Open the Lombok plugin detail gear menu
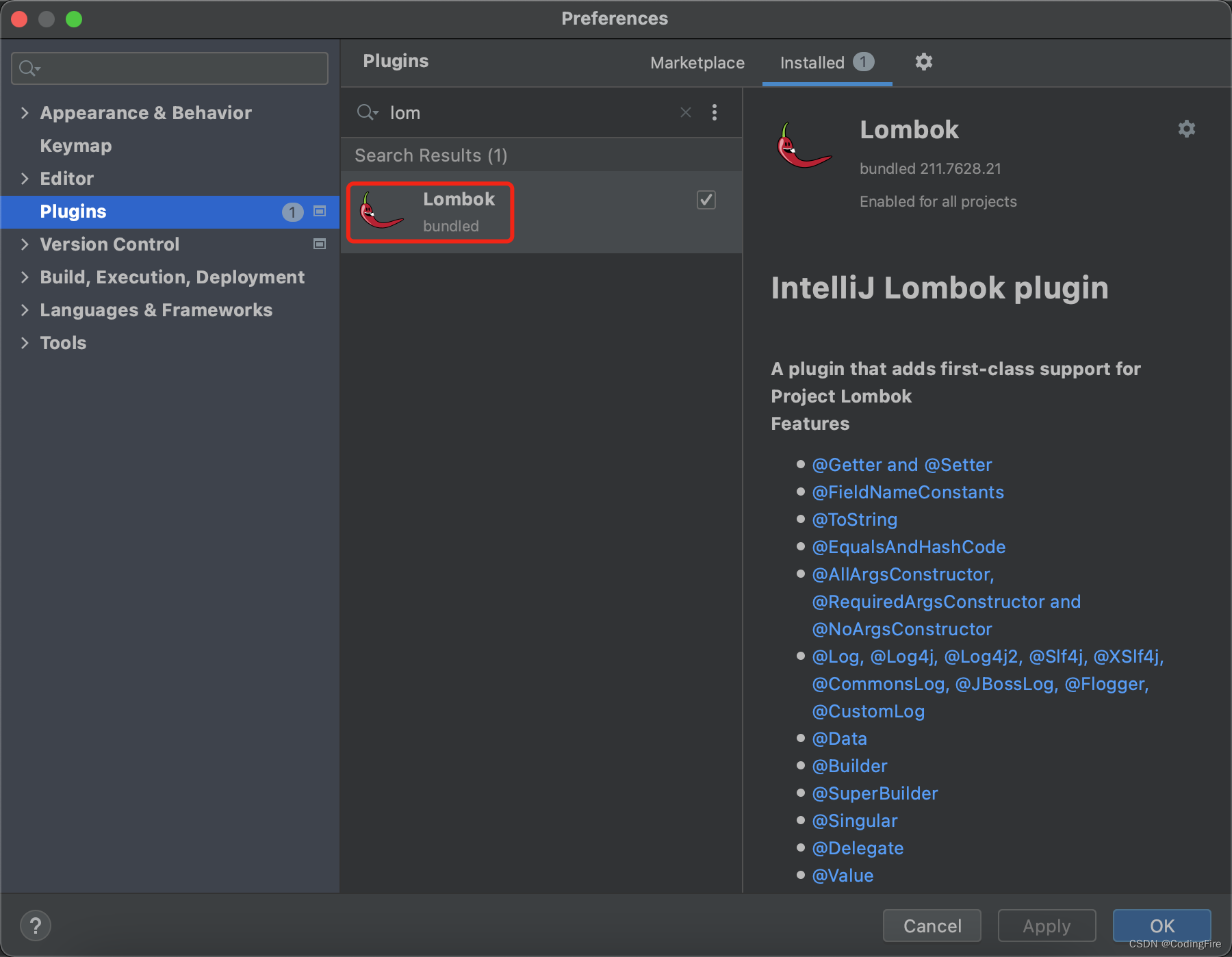This screenshot has width=1232, height=957. (1186, 129)
